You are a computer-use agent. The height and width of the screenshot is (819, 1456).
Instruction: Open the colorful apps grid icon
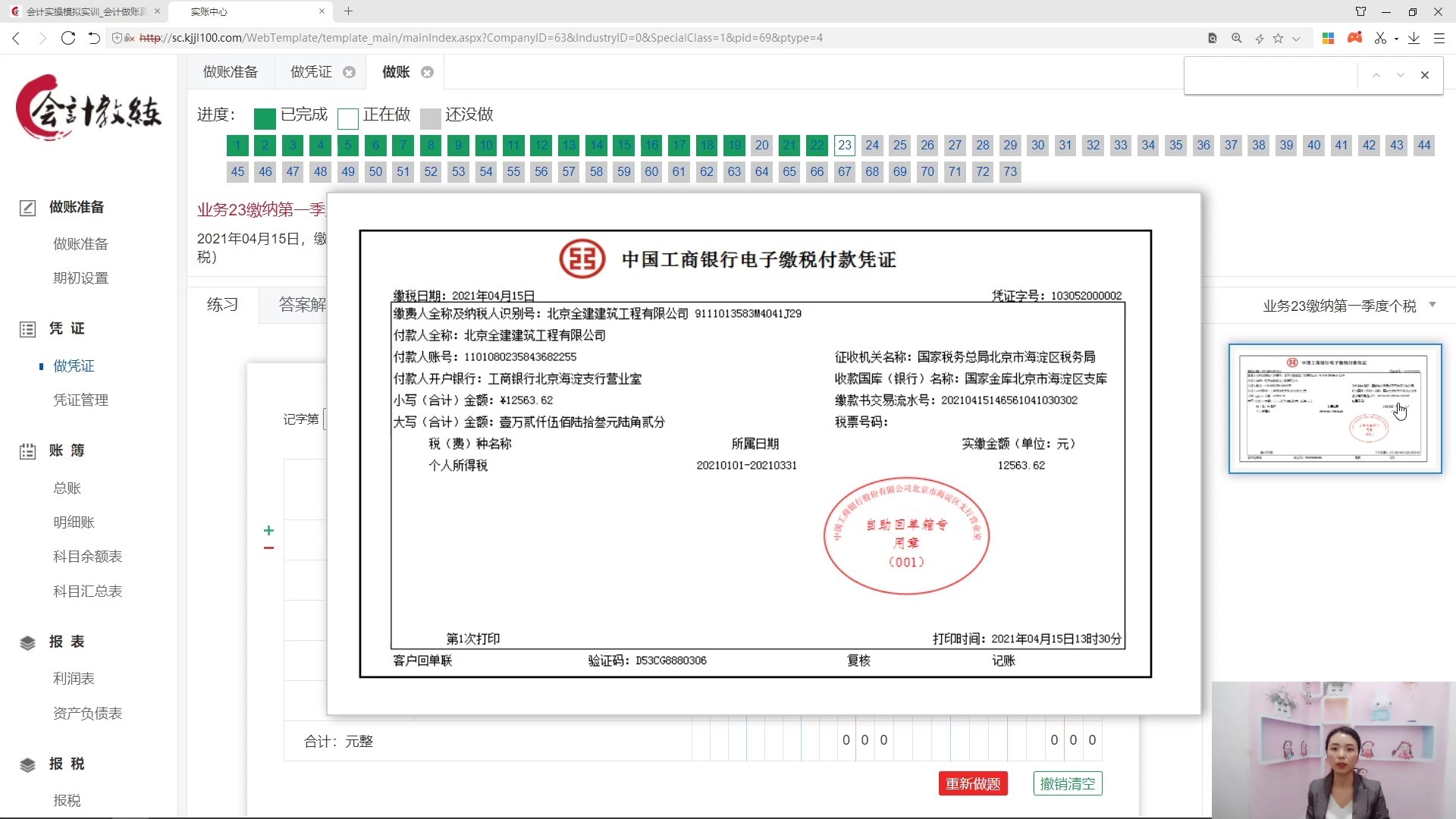point(1328,38)
